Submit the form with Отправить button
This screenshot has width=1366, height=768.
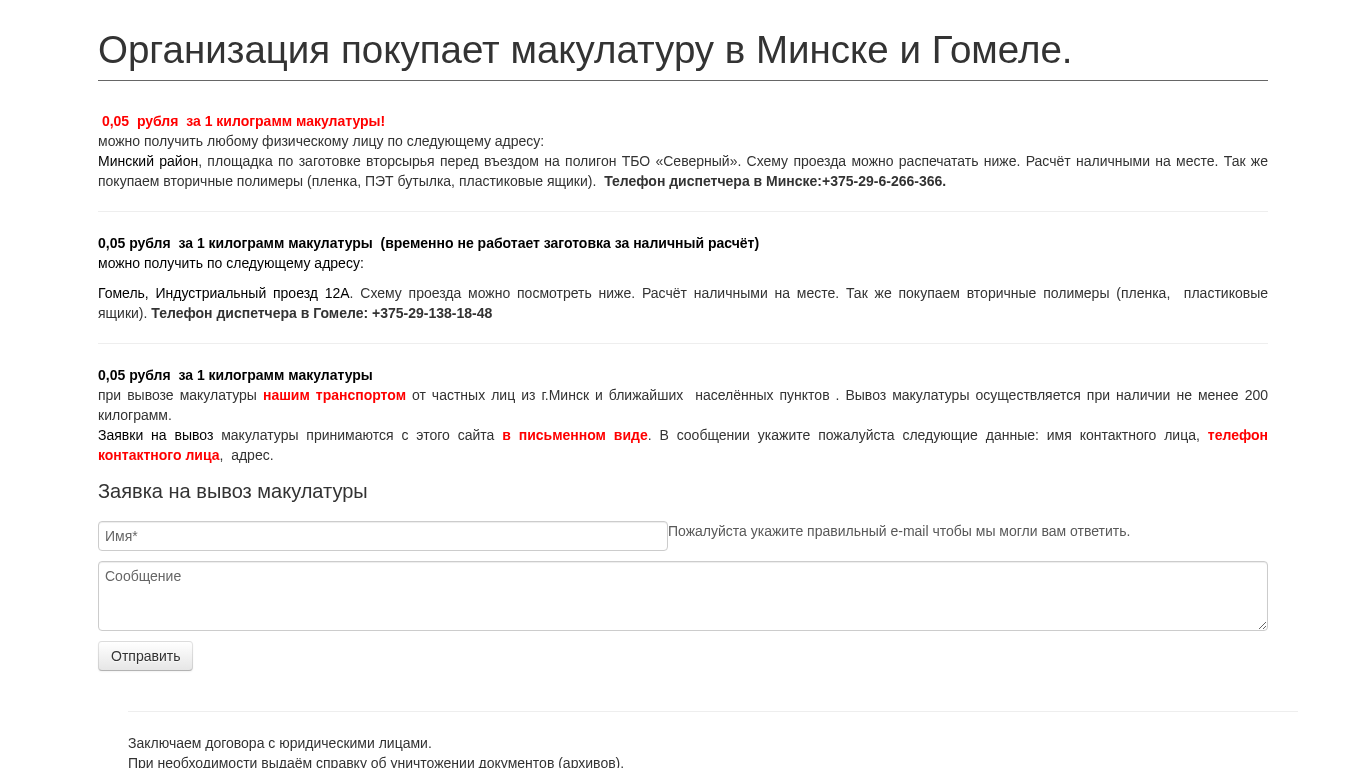coord(145,656)
